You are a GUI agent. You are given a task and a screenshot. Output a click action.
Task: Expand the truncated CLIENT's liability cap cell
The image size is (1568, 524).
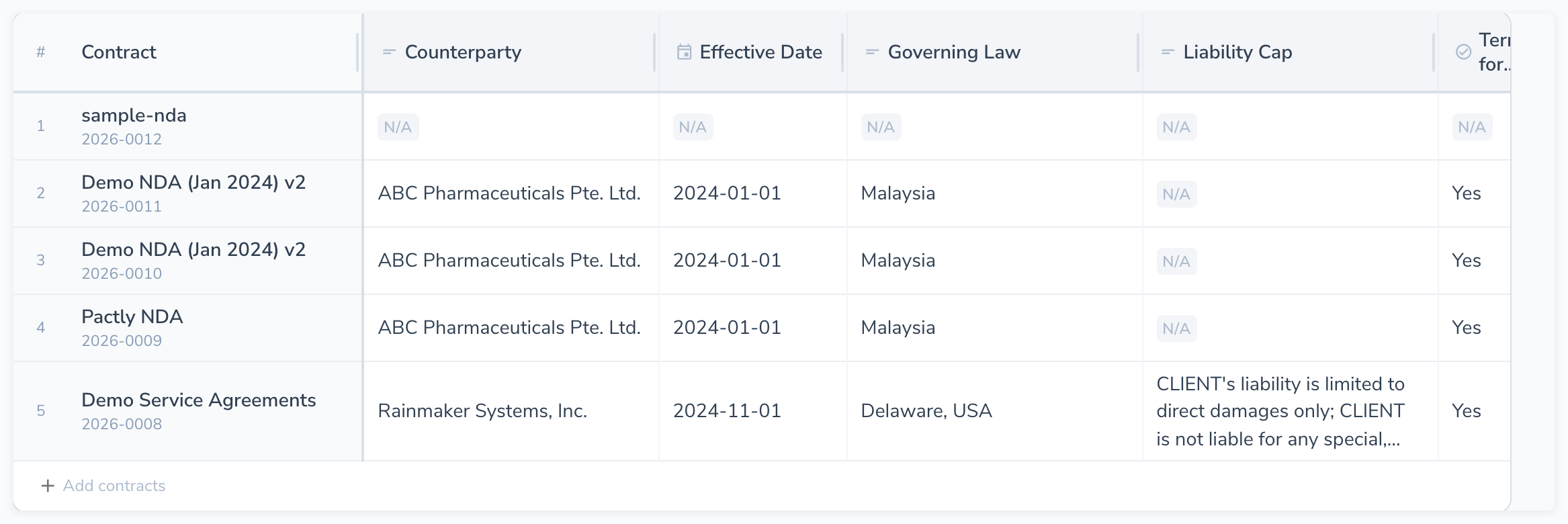[x=1280, y=411]
